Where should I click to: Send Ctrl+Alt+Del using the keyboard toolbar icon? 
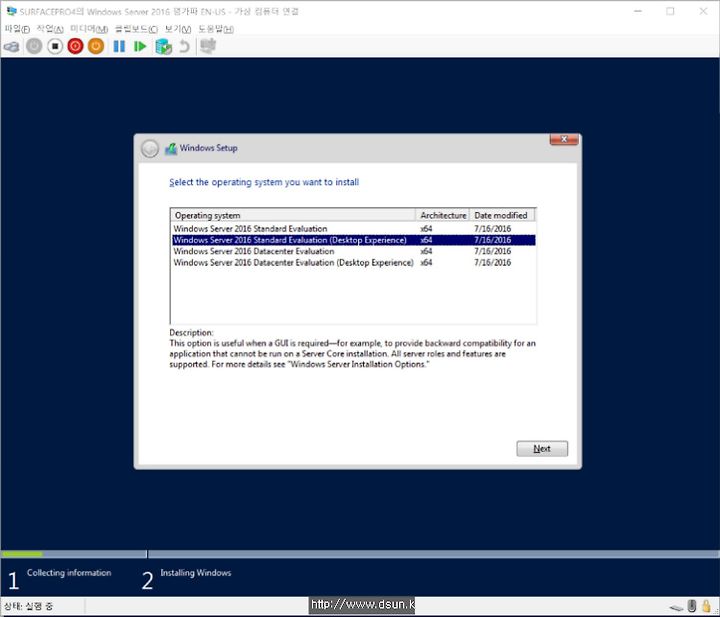tap(11, 46)
